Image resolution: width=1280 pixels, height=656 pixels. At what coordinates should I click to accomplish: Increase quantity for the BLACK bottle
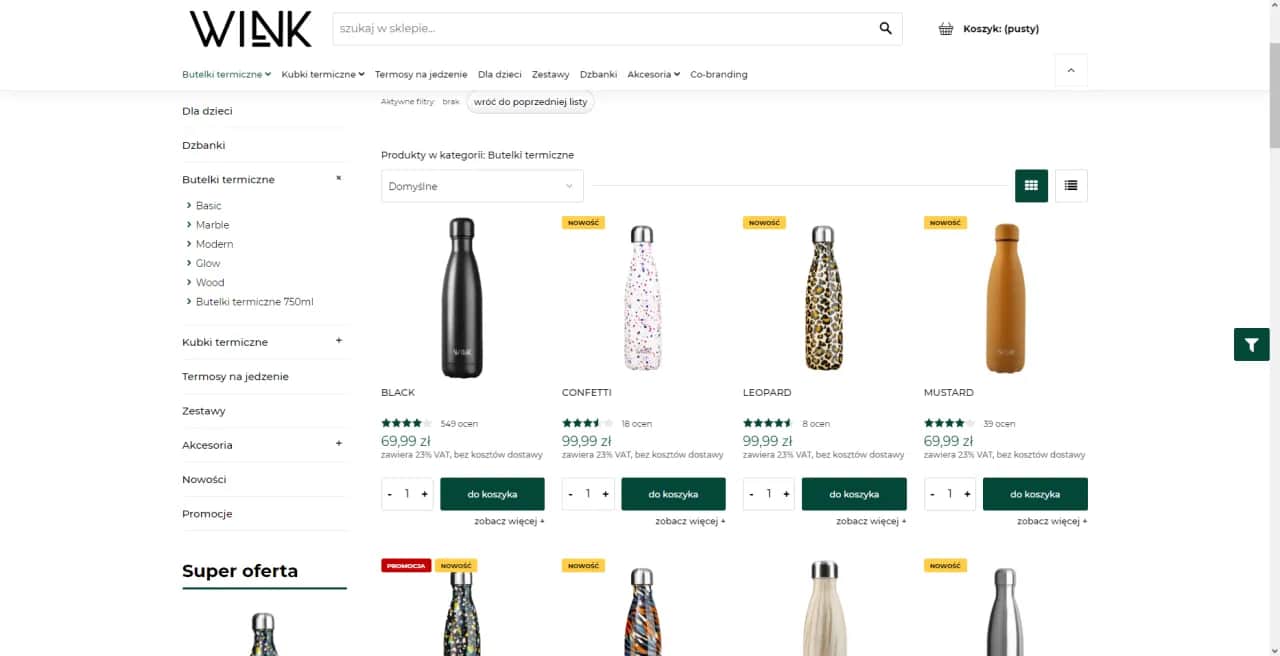(424, 493)
